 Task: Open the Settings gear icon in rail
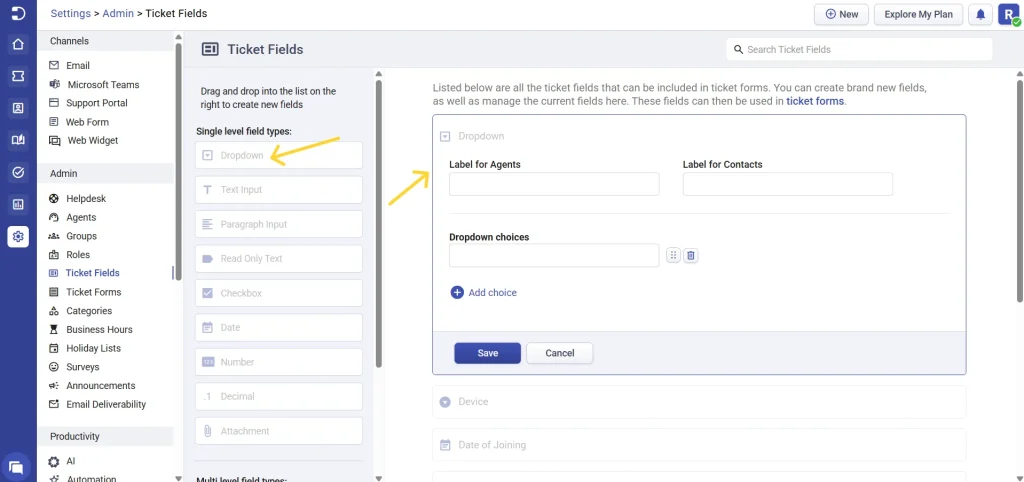tap(18, 236)
